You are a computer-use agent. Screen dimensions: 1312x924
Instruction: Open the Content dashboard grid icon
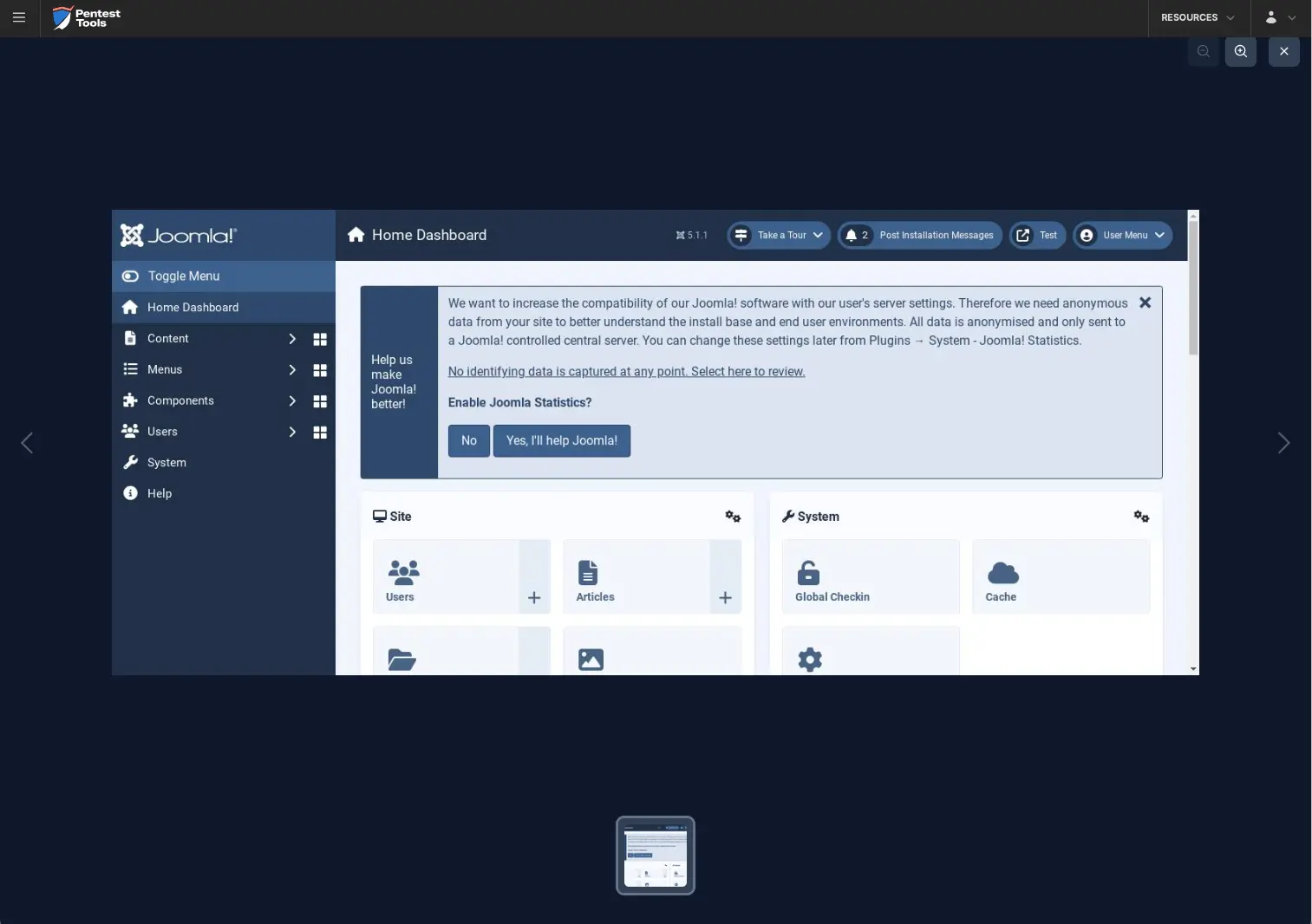pyautogui.click(x=320, y=339)
